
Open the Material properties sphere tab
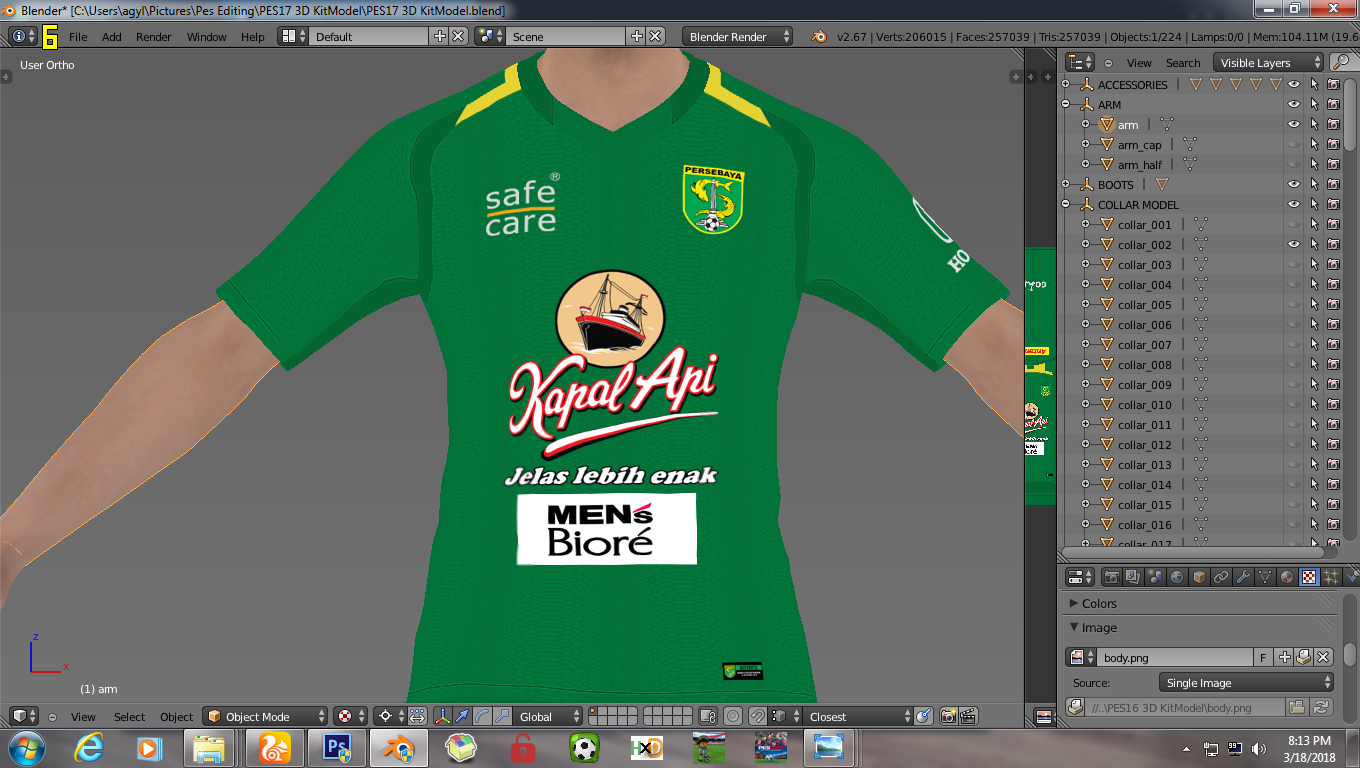(1287, 577)
